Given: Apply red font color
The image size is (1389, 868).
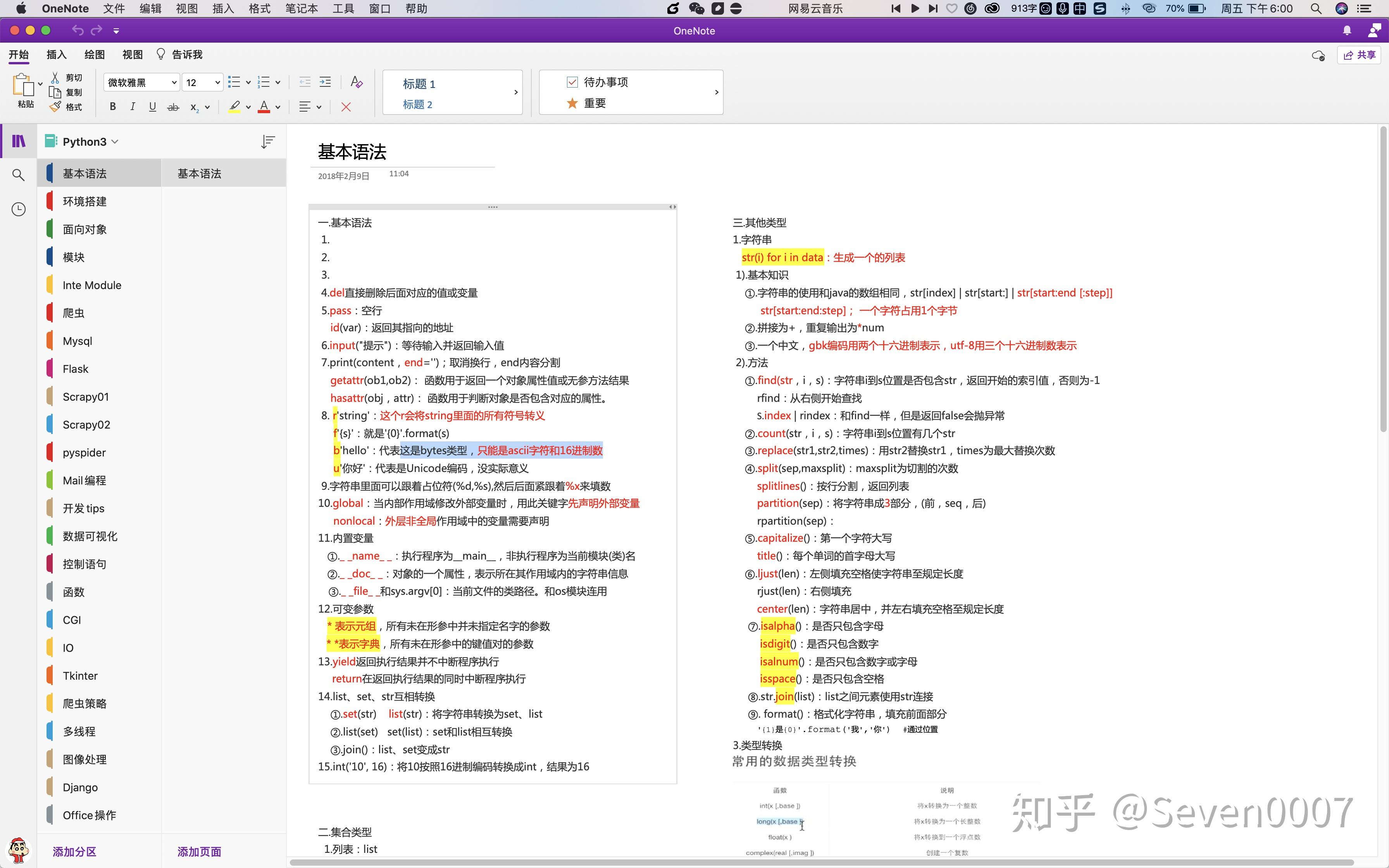Looking at the screenshot, I should point(264,107).
